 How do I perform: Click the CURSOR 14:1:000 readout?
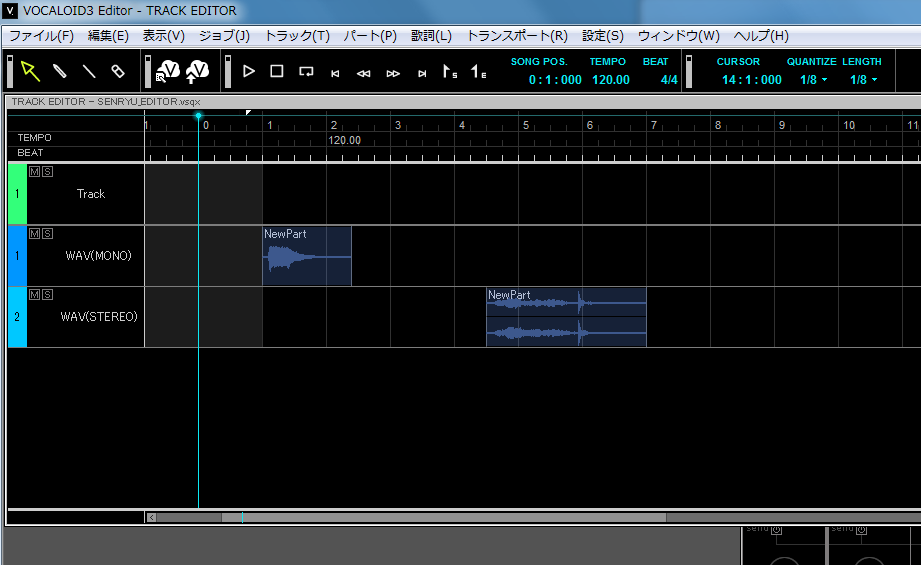pyautogui.click(x=751, y=80)
